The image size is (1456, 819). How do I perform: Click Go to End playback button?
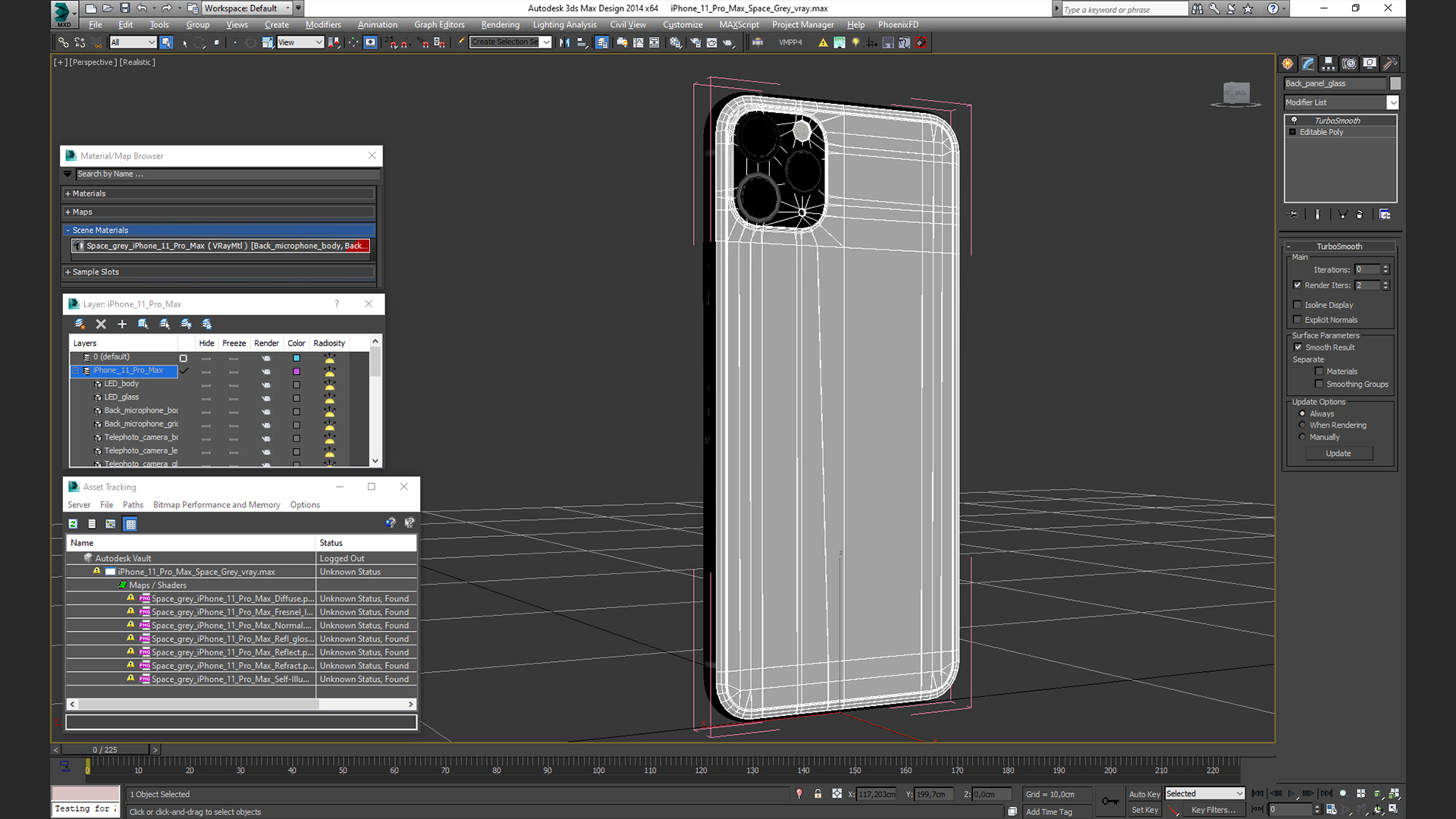pos(1326,793)
